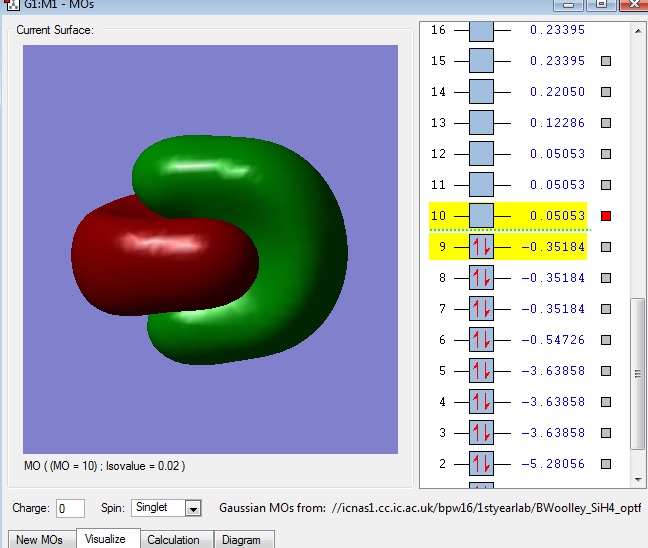Image resolution: width=648 pixels, height=548 pixels.
Task: Toggle surface marker for orbital 13
Action: pyautogui.click(x=606, y=123)
